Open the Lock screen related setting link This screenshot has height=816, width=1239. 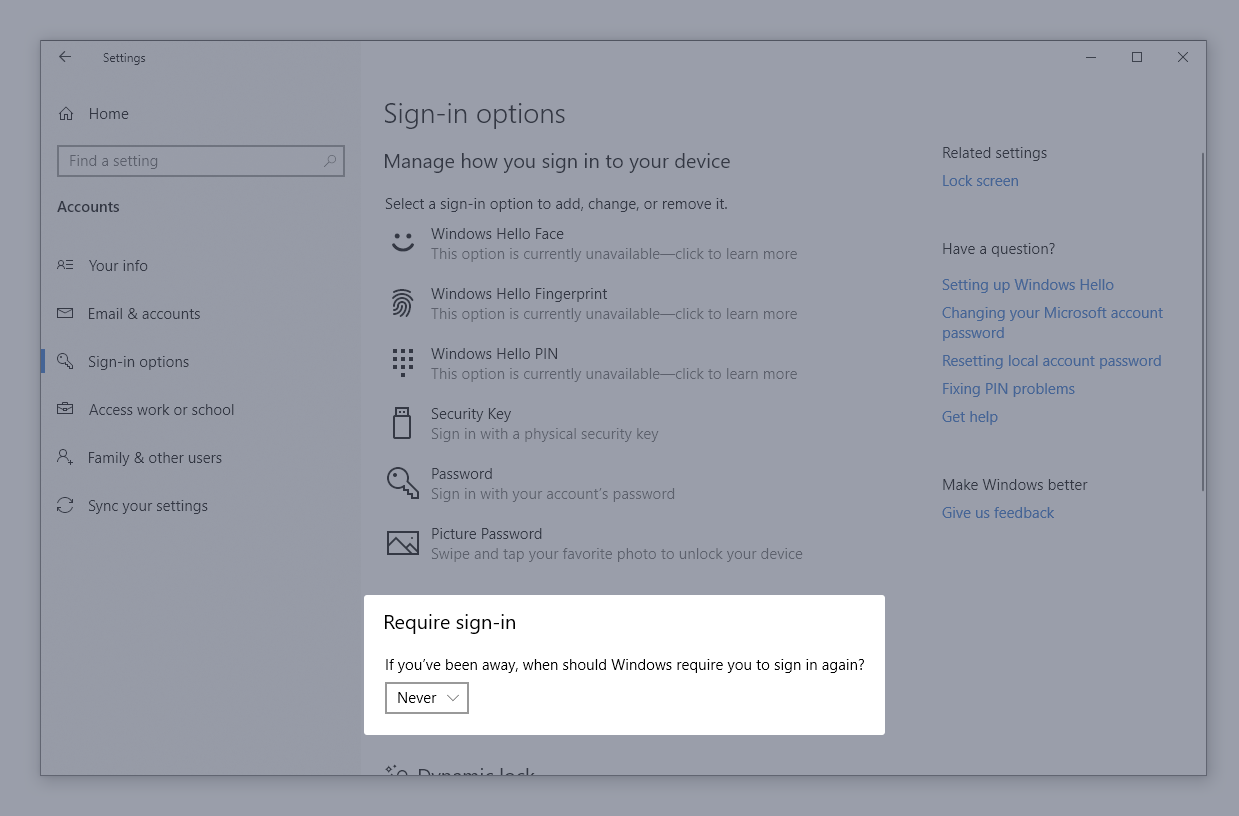980,181
